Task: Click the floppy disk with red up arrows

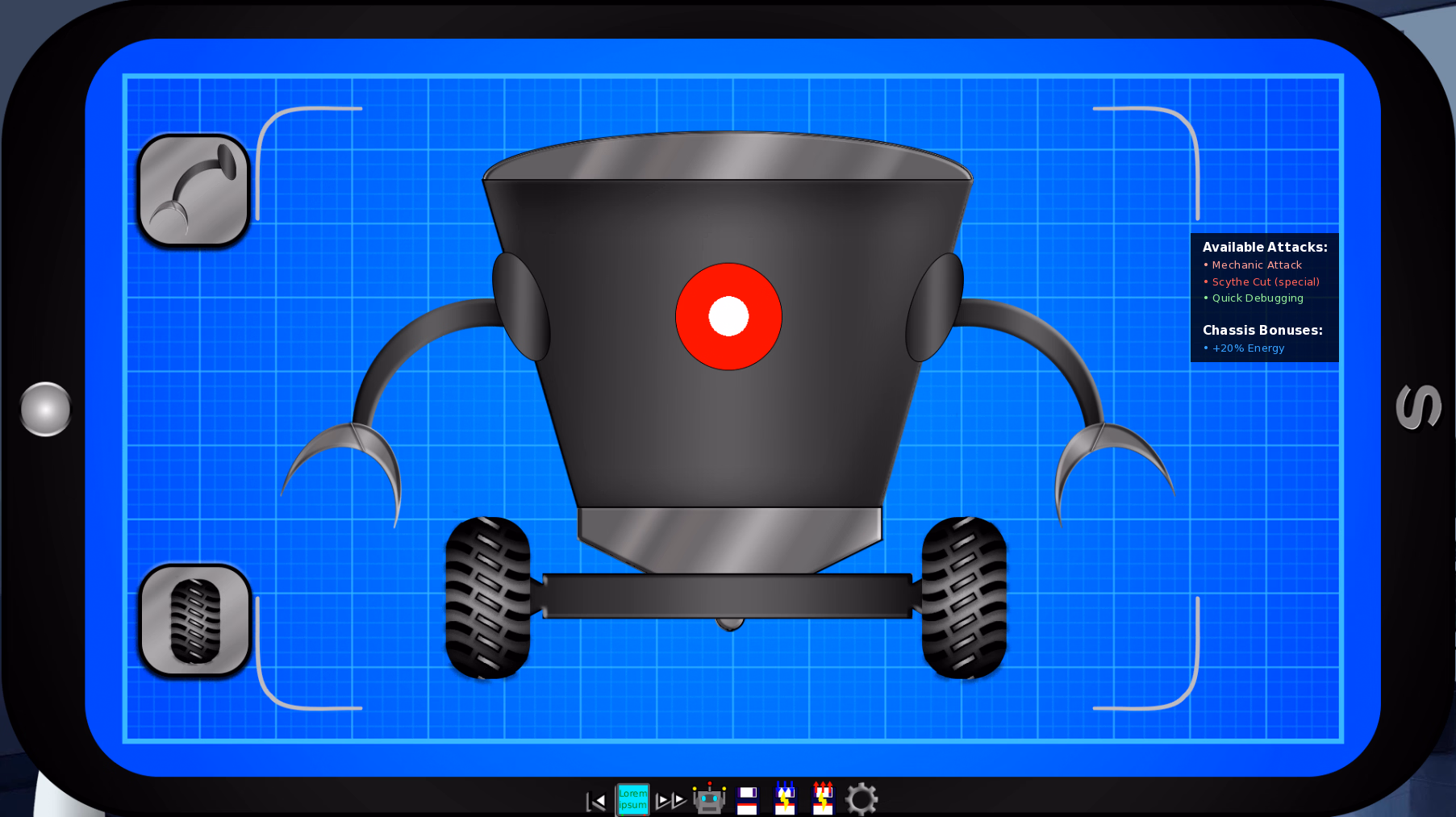Action: [x=823, y=798]
